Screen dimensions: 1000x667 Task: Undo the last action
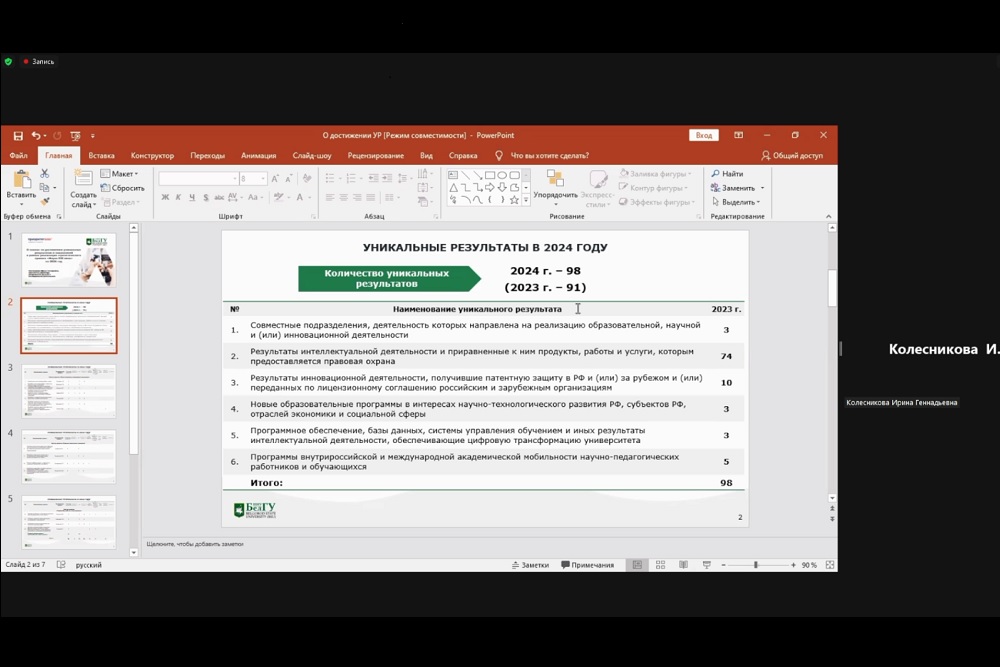36,136
